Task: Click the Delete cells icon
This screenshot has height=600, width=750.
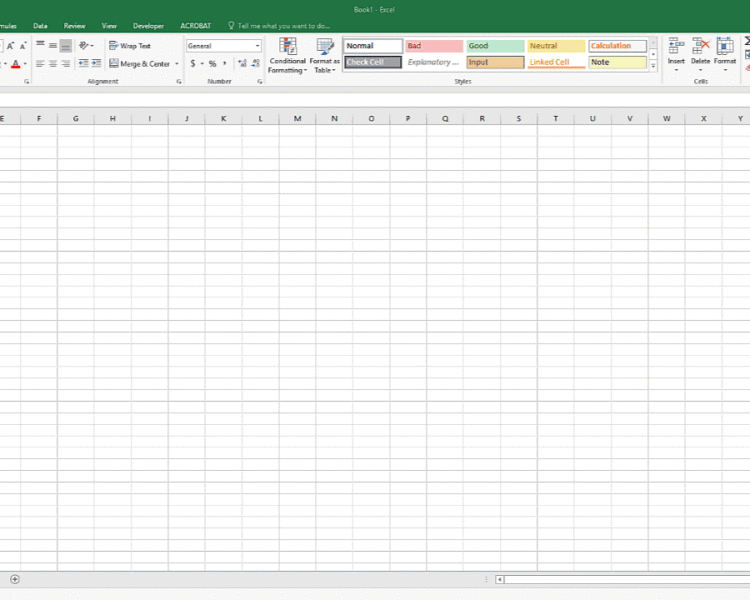Action: [700, 46]
